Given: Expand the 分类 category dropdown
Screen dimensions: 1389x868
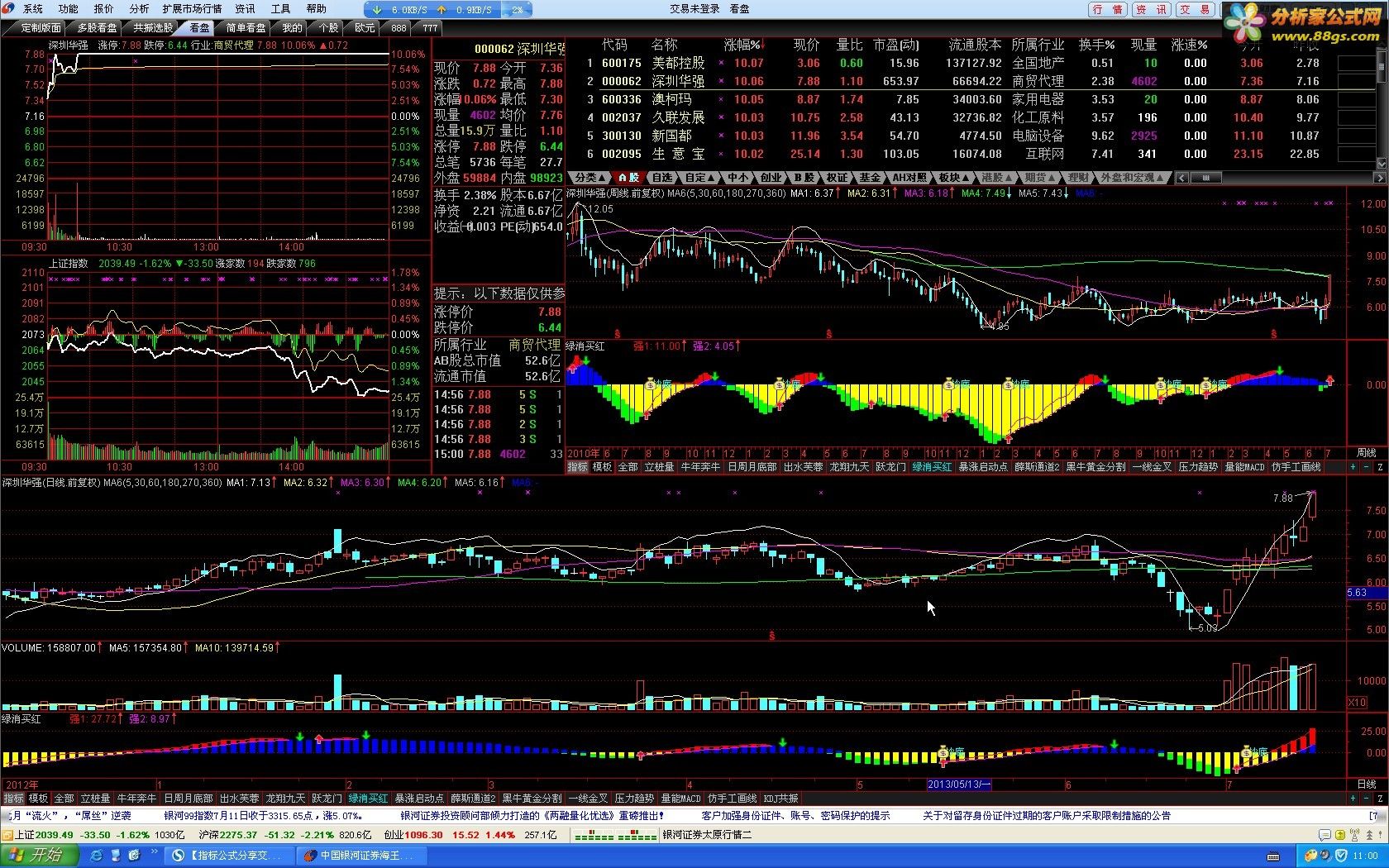Looking at the screenshot, I should 590,178.
